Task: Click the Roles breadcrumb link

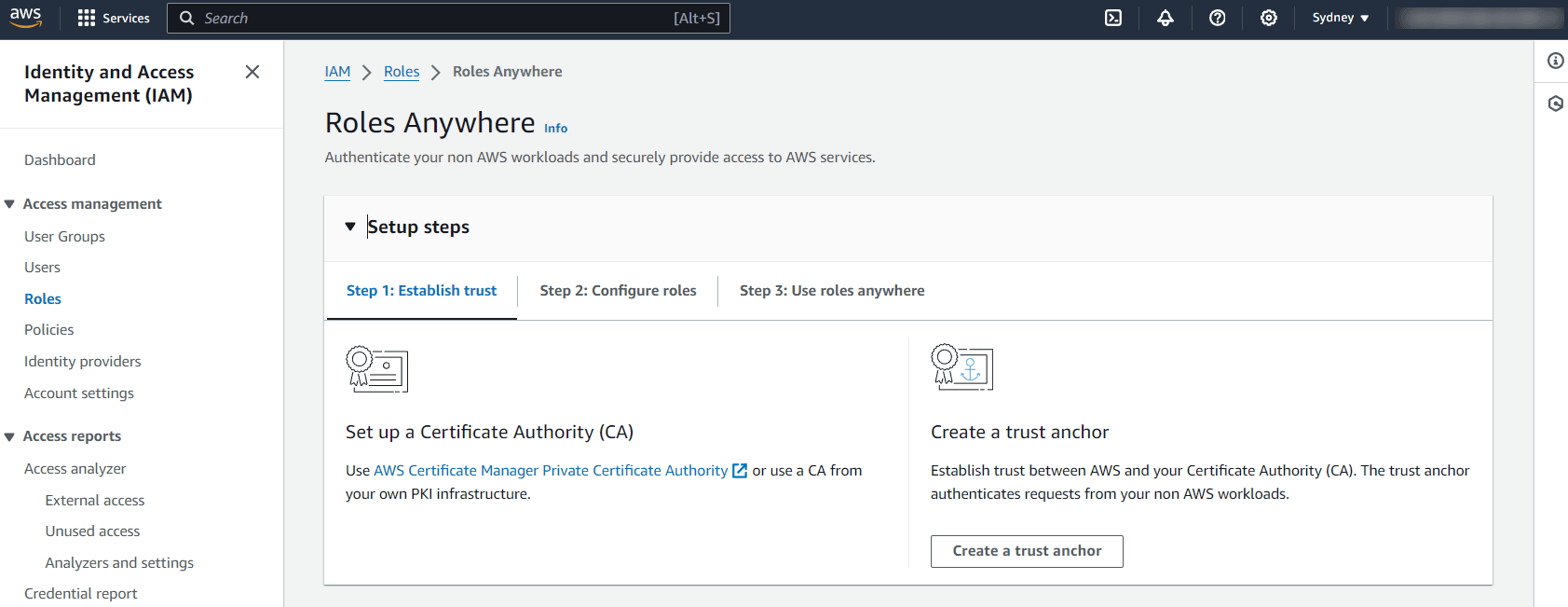Action: [x=402, y=72]
